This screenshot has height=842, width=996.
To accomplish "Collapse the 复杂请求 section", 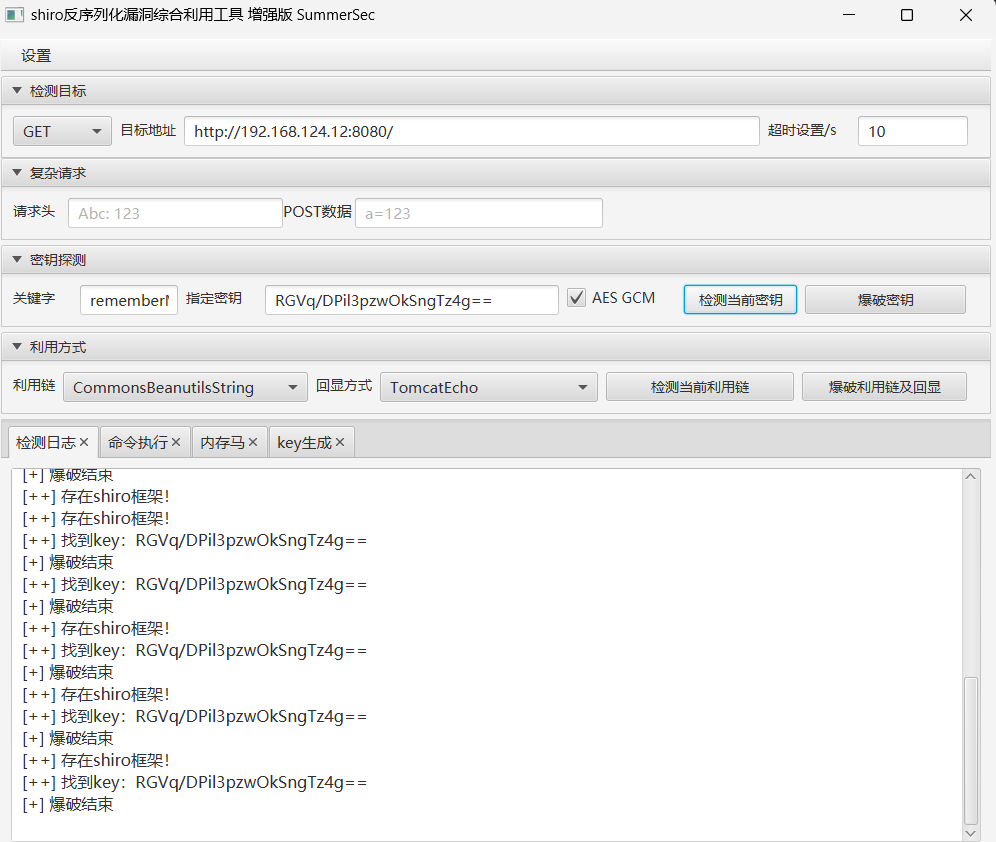I will [17, 173].
